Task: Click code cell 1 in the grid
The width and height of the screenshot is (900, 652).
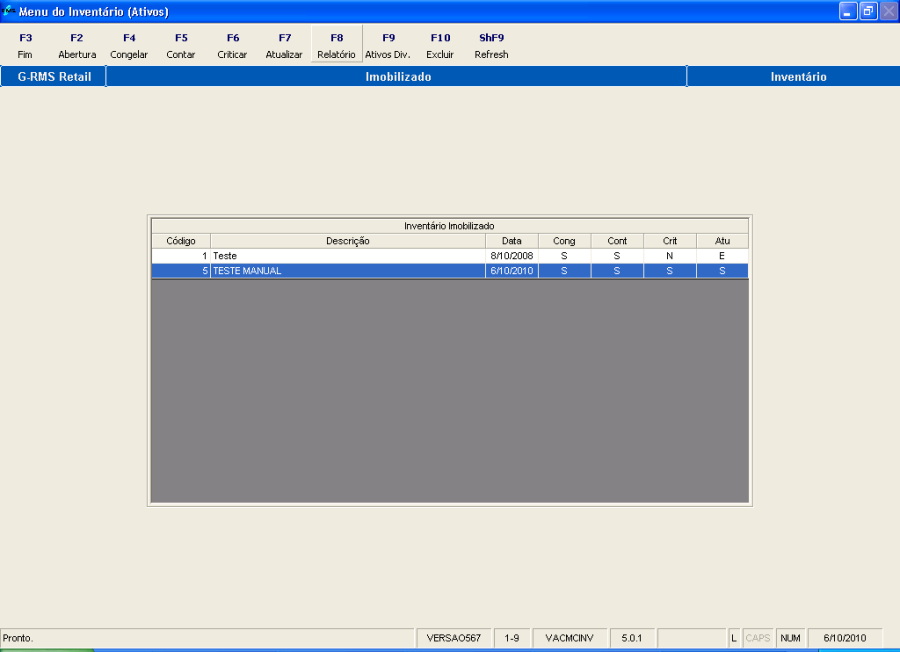Action: click(181, 256)
